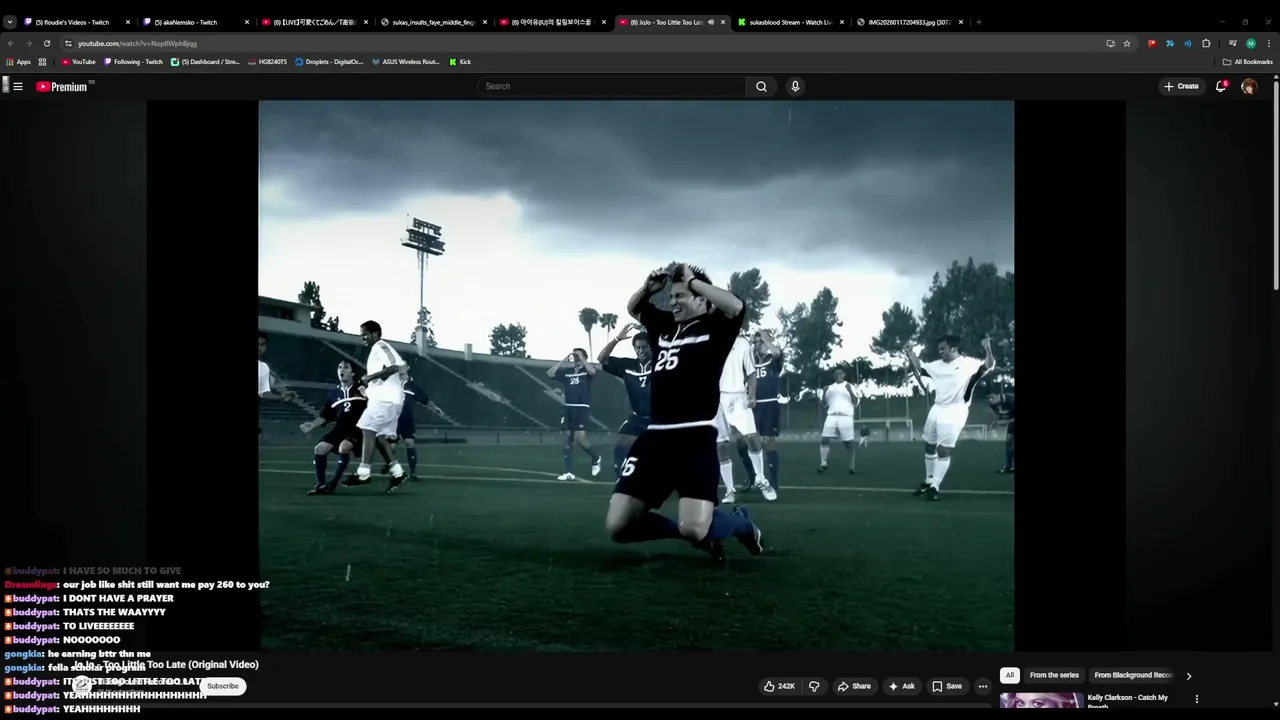Dislike the video with the thumbs-down

[x=814, y=686]
